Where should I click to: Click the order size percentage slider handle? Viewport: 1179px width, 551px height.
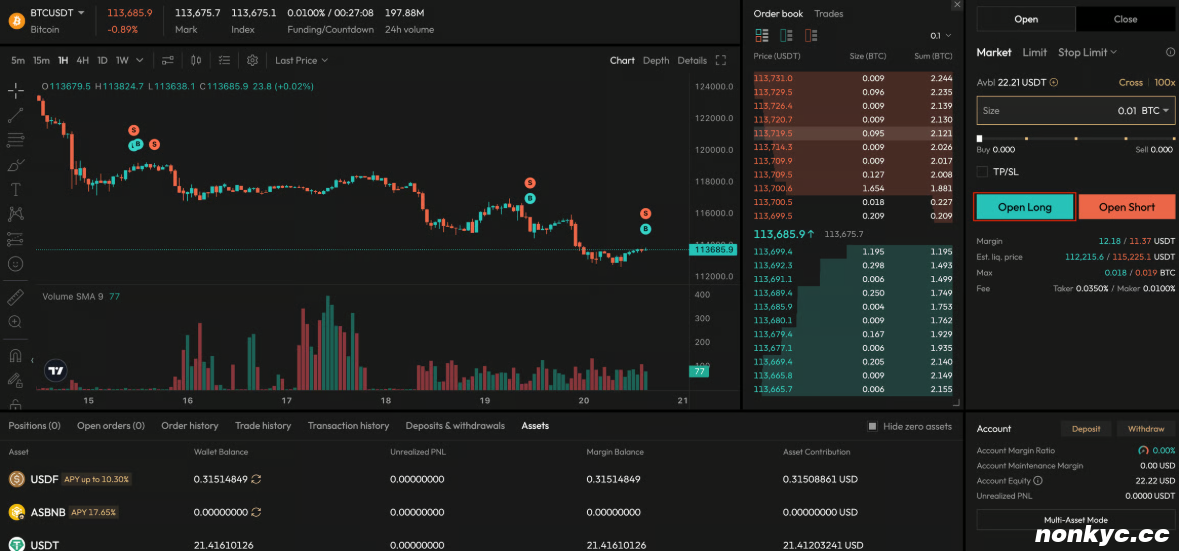(979, 138)
